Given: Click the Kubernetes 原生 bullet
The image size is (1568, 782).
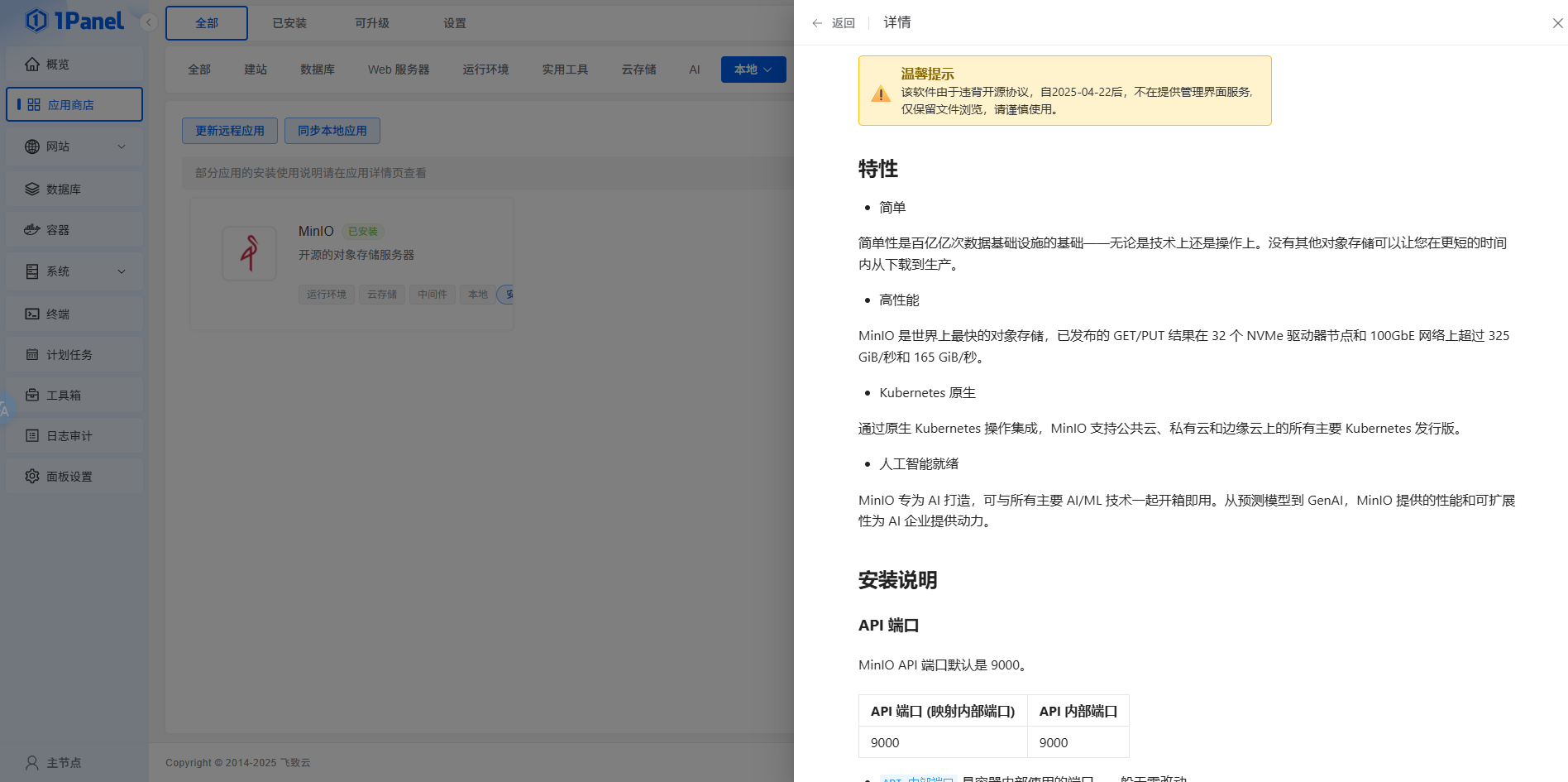Looking at the screenshot, I should [927, 393].
